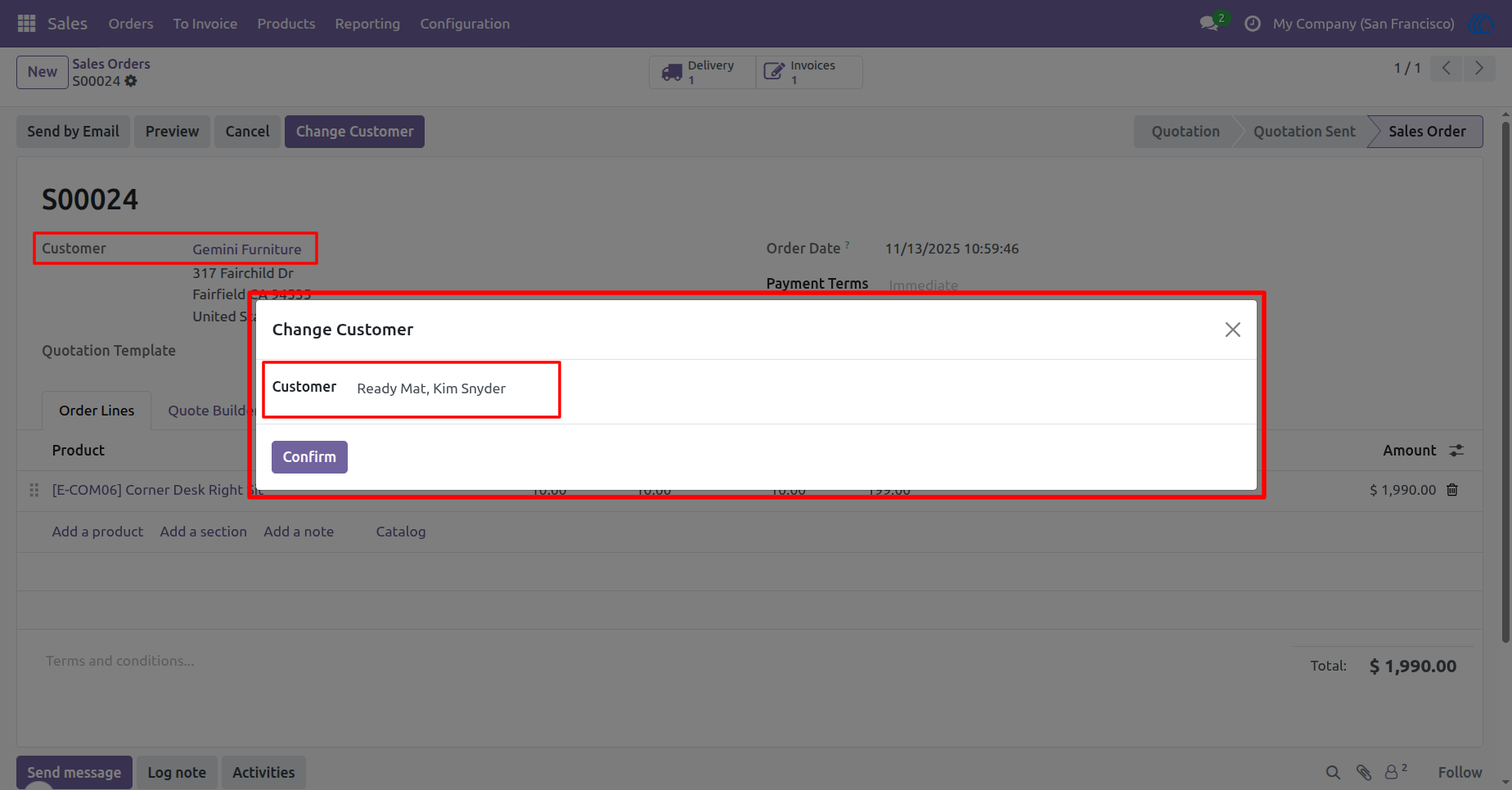Click Add a product link

[x=97, y=532]
